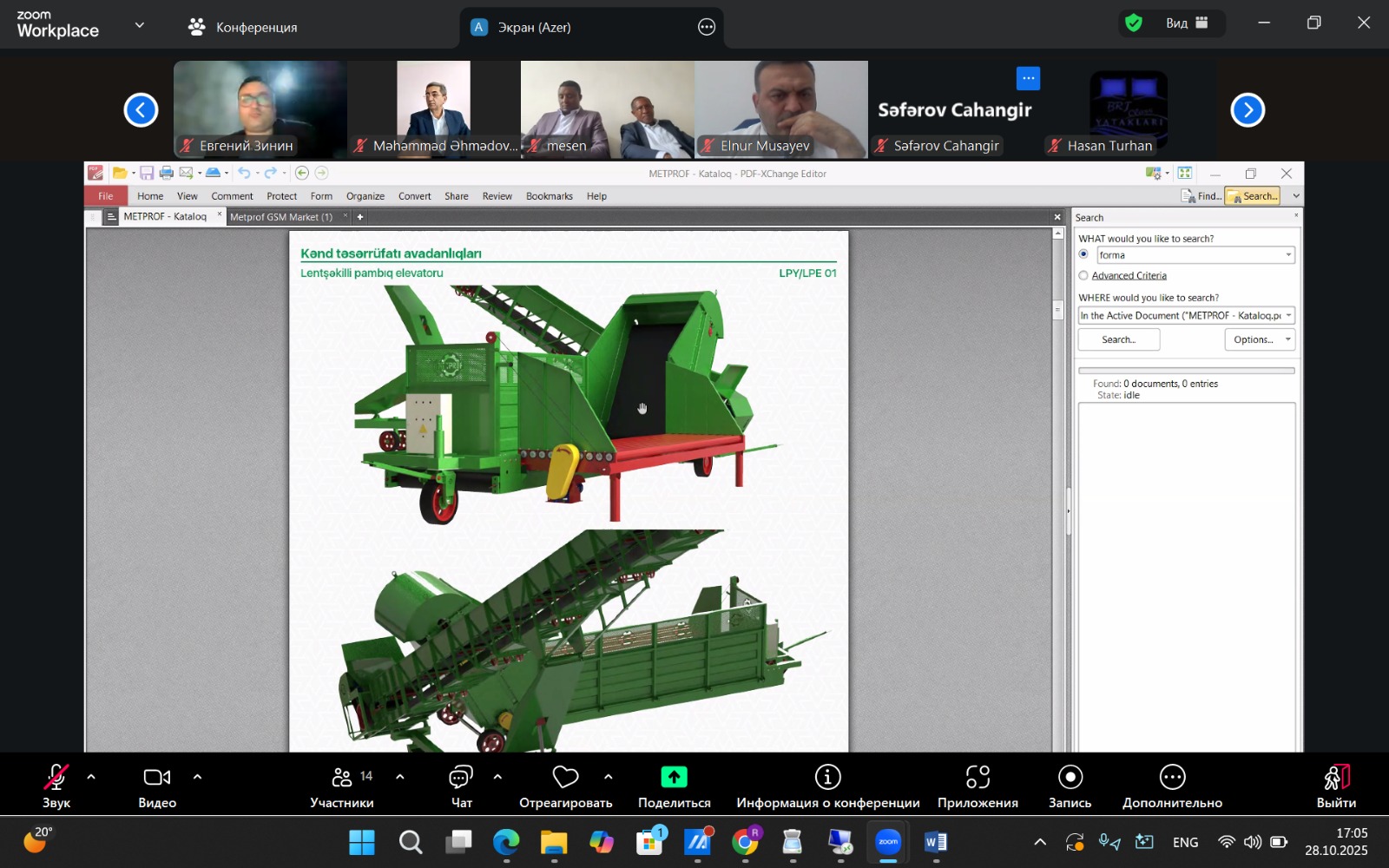Open the Organize menu
1389x868 pixels.
[x=365, y=196]
